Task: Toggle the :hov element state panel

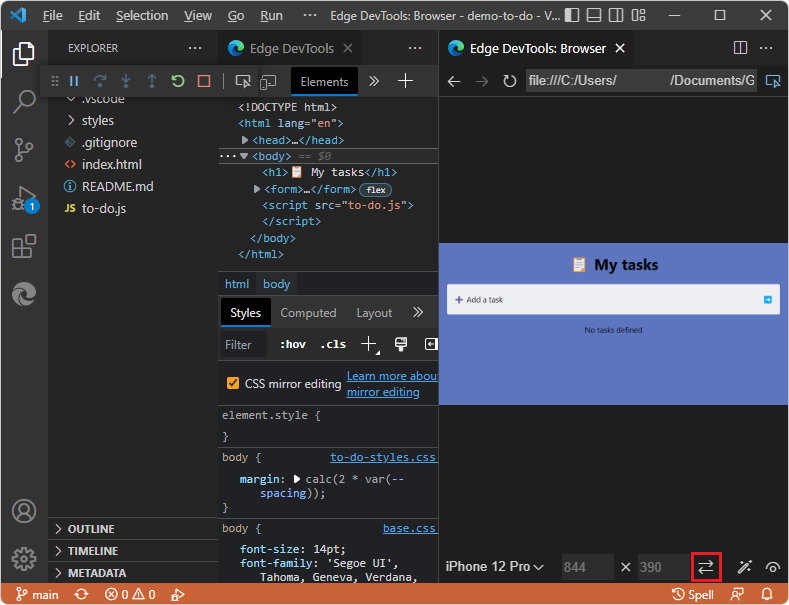Action: point(293,344)
